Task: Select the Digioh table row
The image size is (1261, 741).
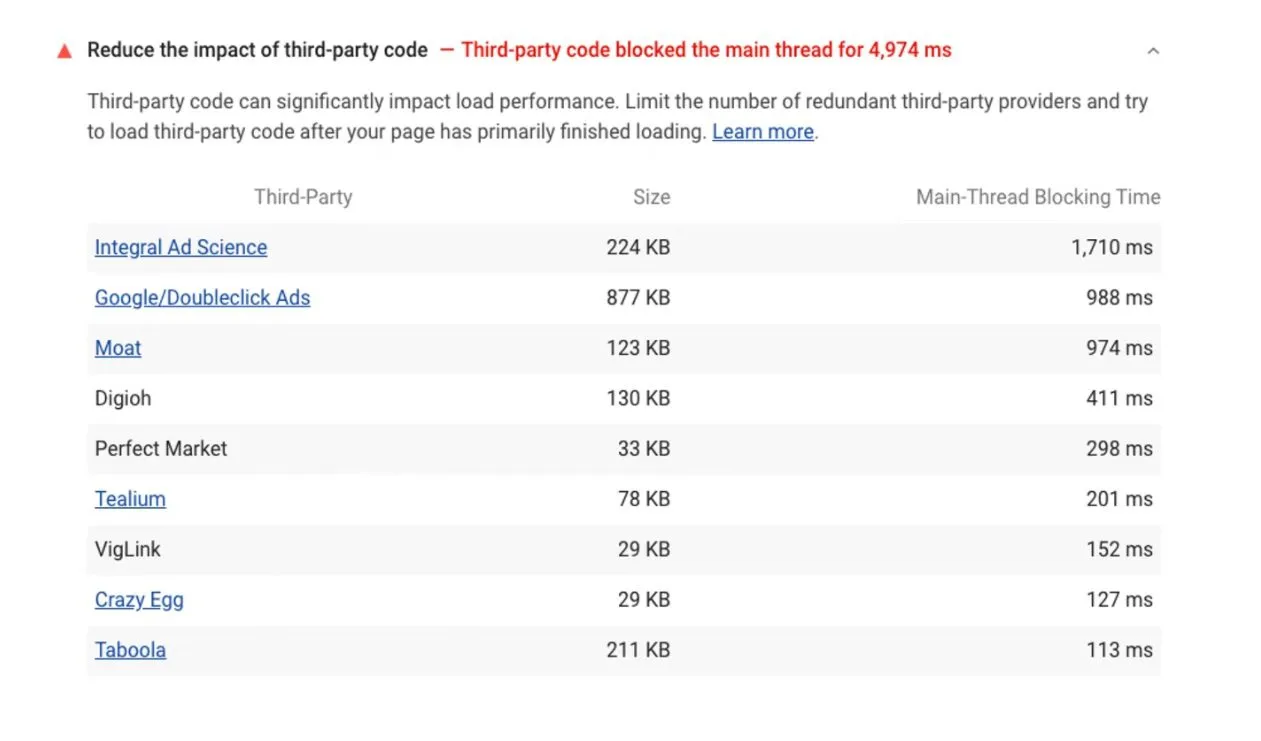Action: (x=624, y=398)
